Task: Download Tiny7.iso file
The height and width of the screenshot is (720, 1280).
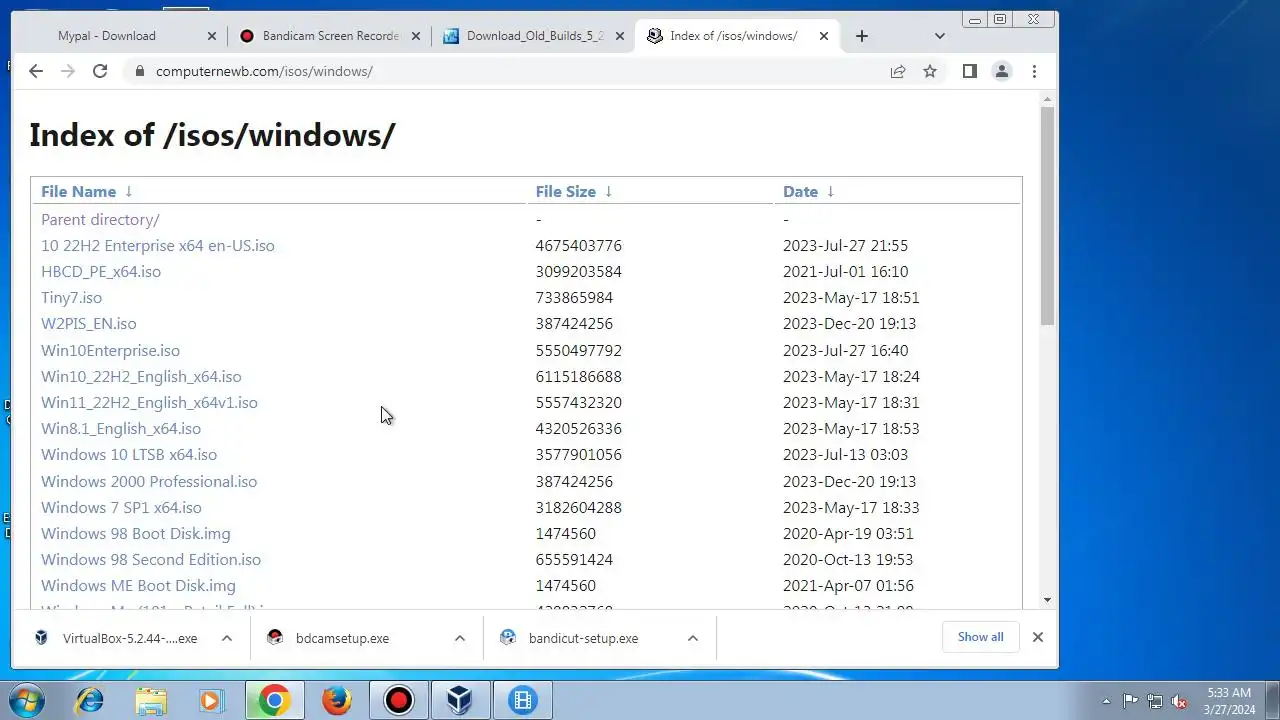Action: [71, 297]
